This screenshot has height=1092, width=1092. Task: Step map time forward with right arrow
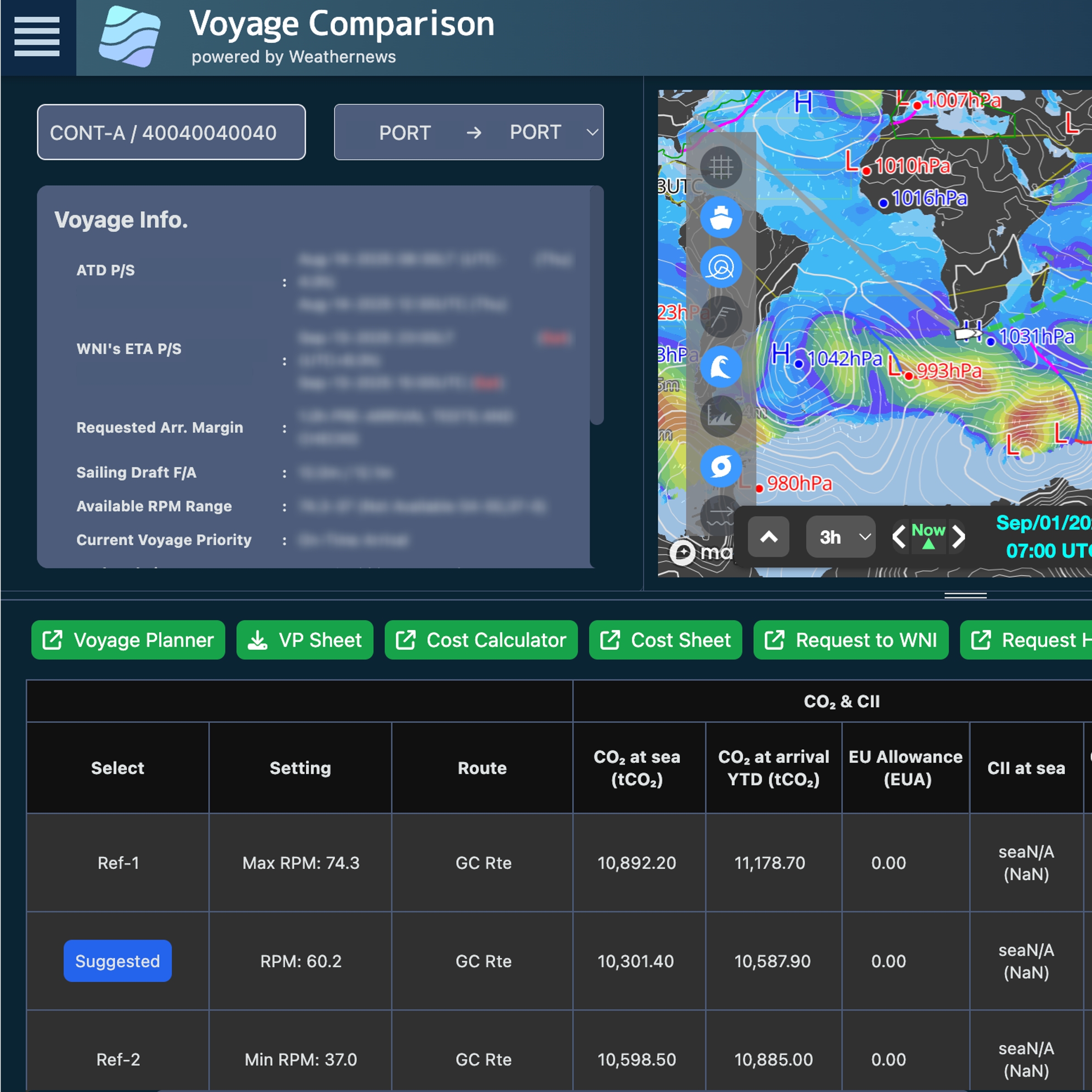[958, 537]
